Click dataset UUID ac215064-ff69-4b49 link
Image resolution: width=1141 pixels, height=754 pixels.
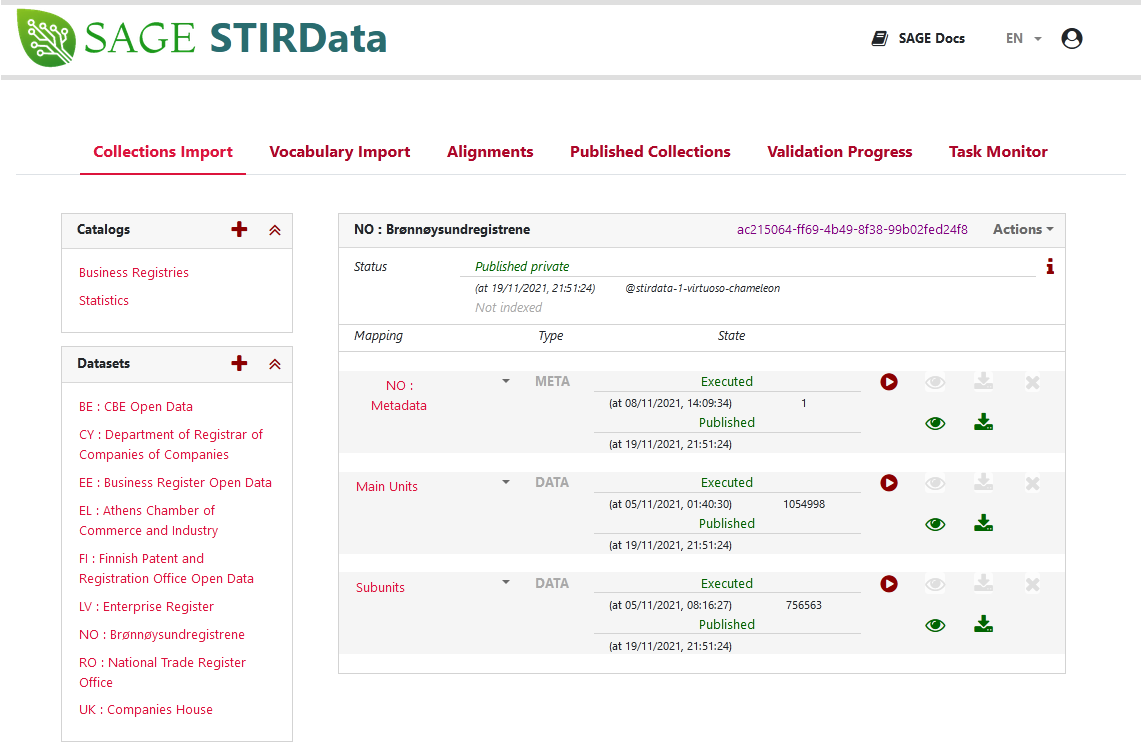click(852, 230)
